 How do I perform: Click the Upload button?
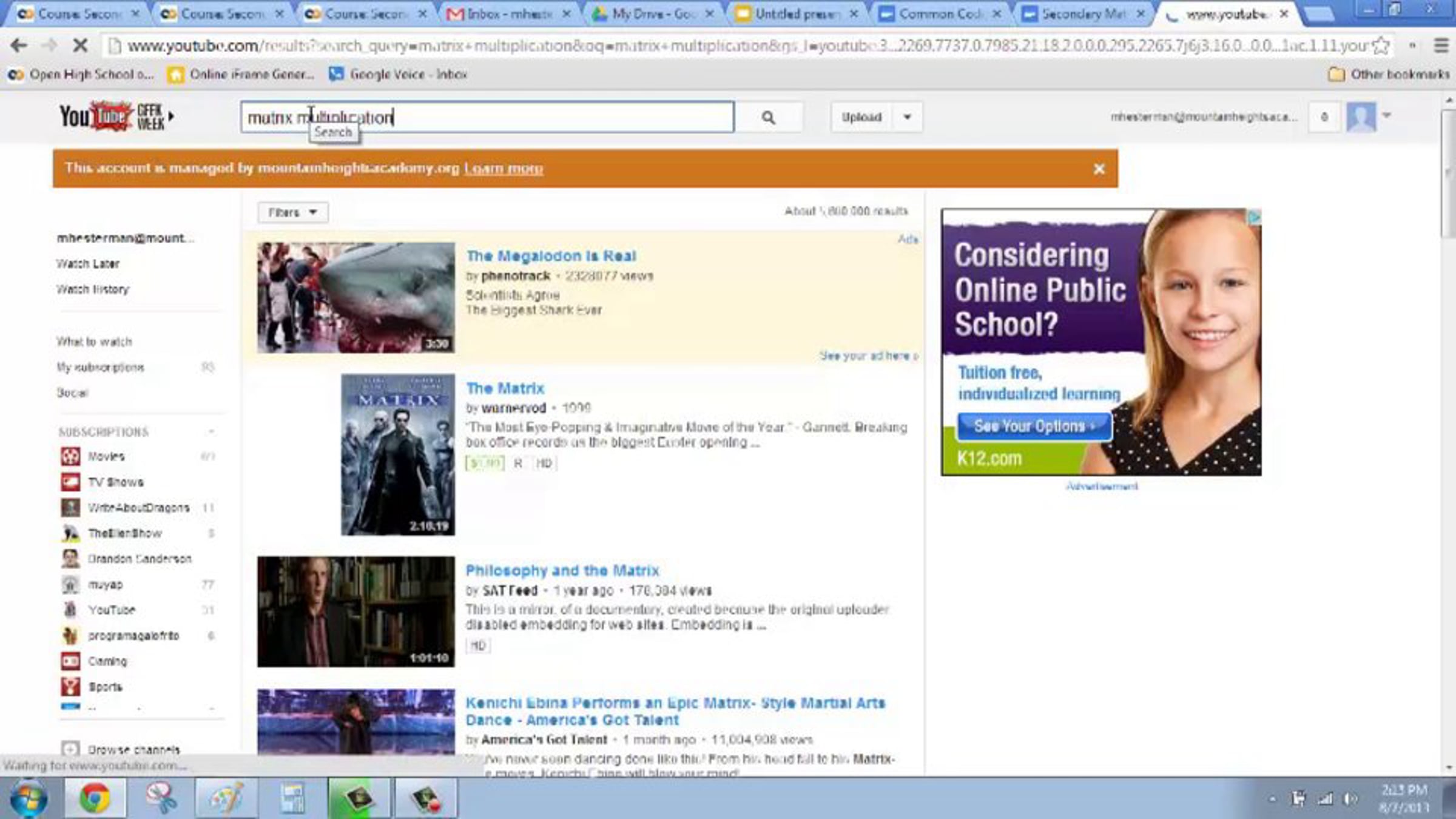(x=861, y=117)
